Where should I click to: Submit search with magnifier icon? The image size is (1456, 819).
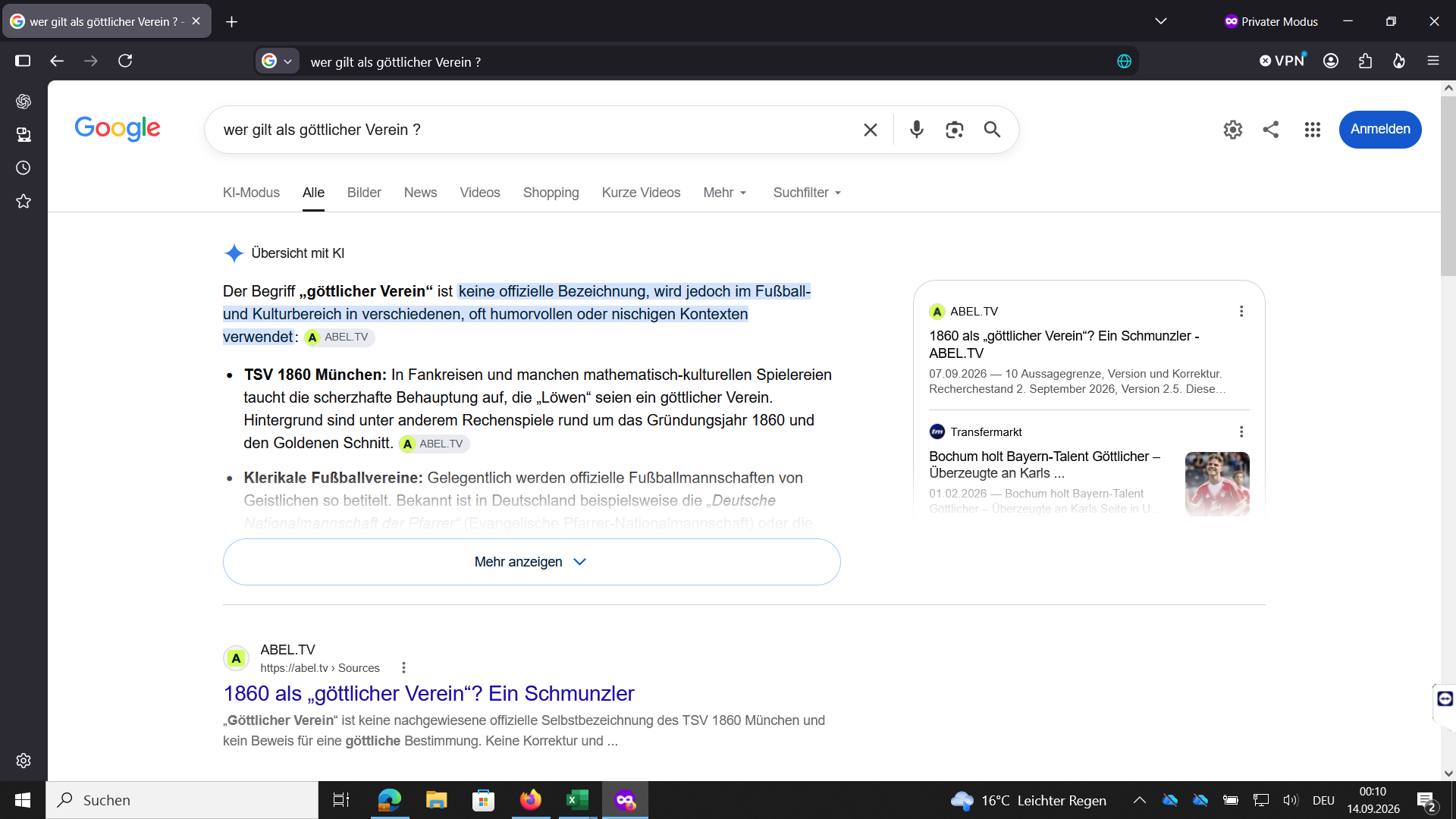pyautogui.click(x=992, y=130)
